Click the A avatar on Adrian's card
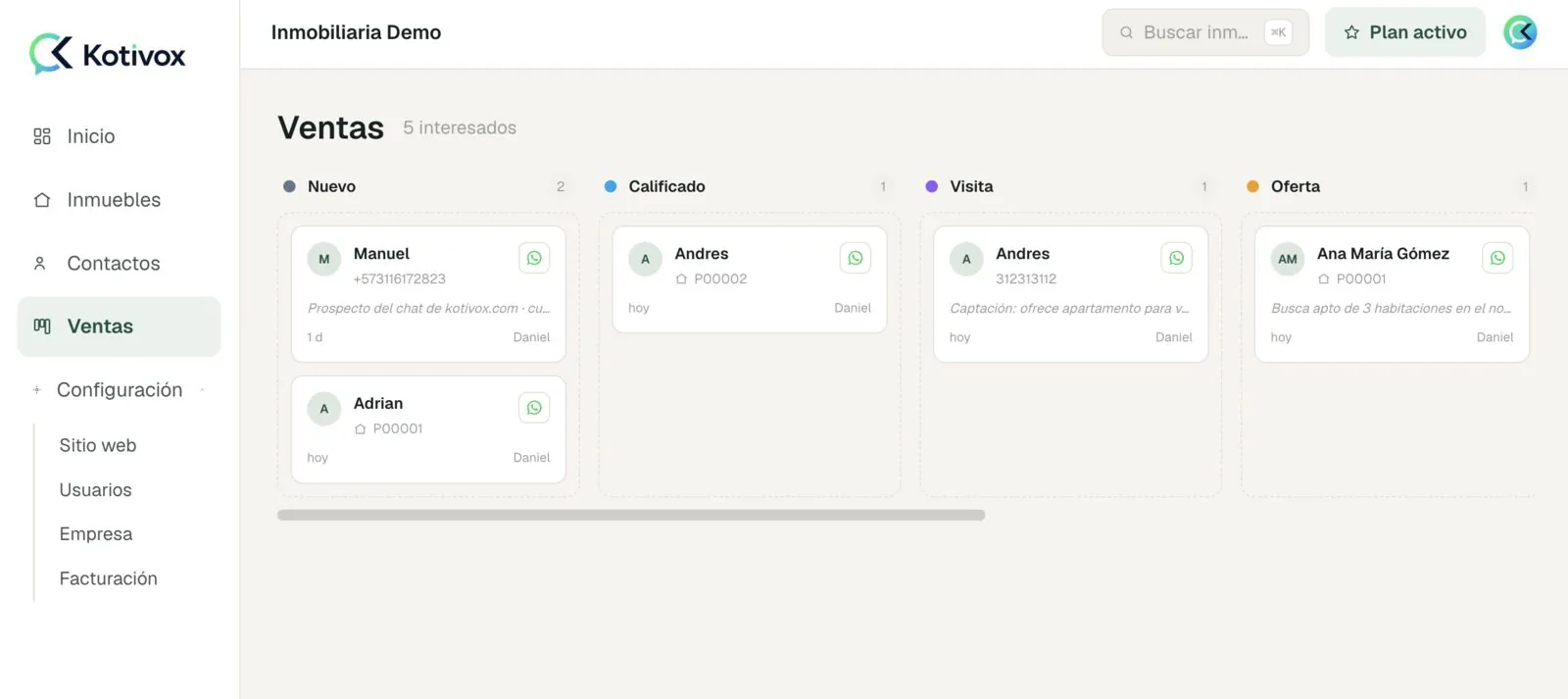The width and height of the screenshot is (1568, 699). 324,409
